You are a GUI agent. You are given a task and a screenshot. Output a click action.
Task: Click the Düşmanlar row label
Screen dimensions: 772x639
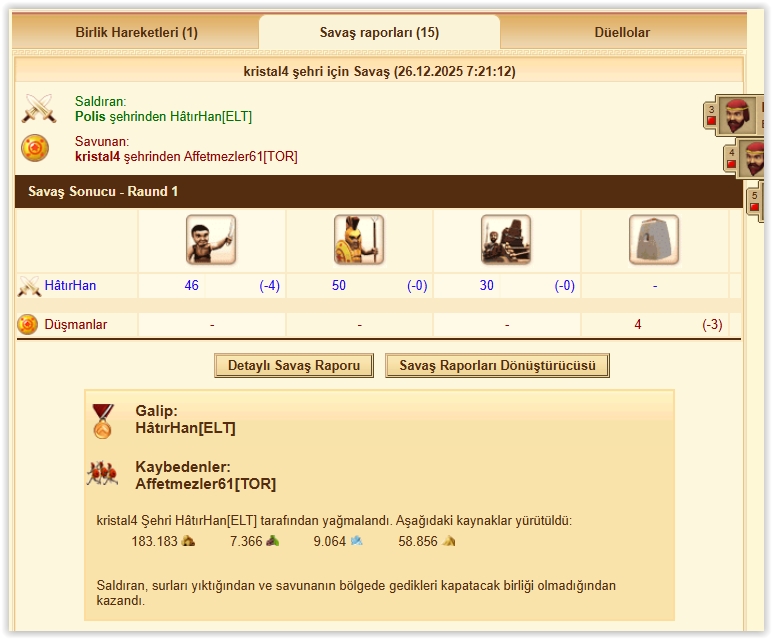pyautogui.click(x=76, y=324)
